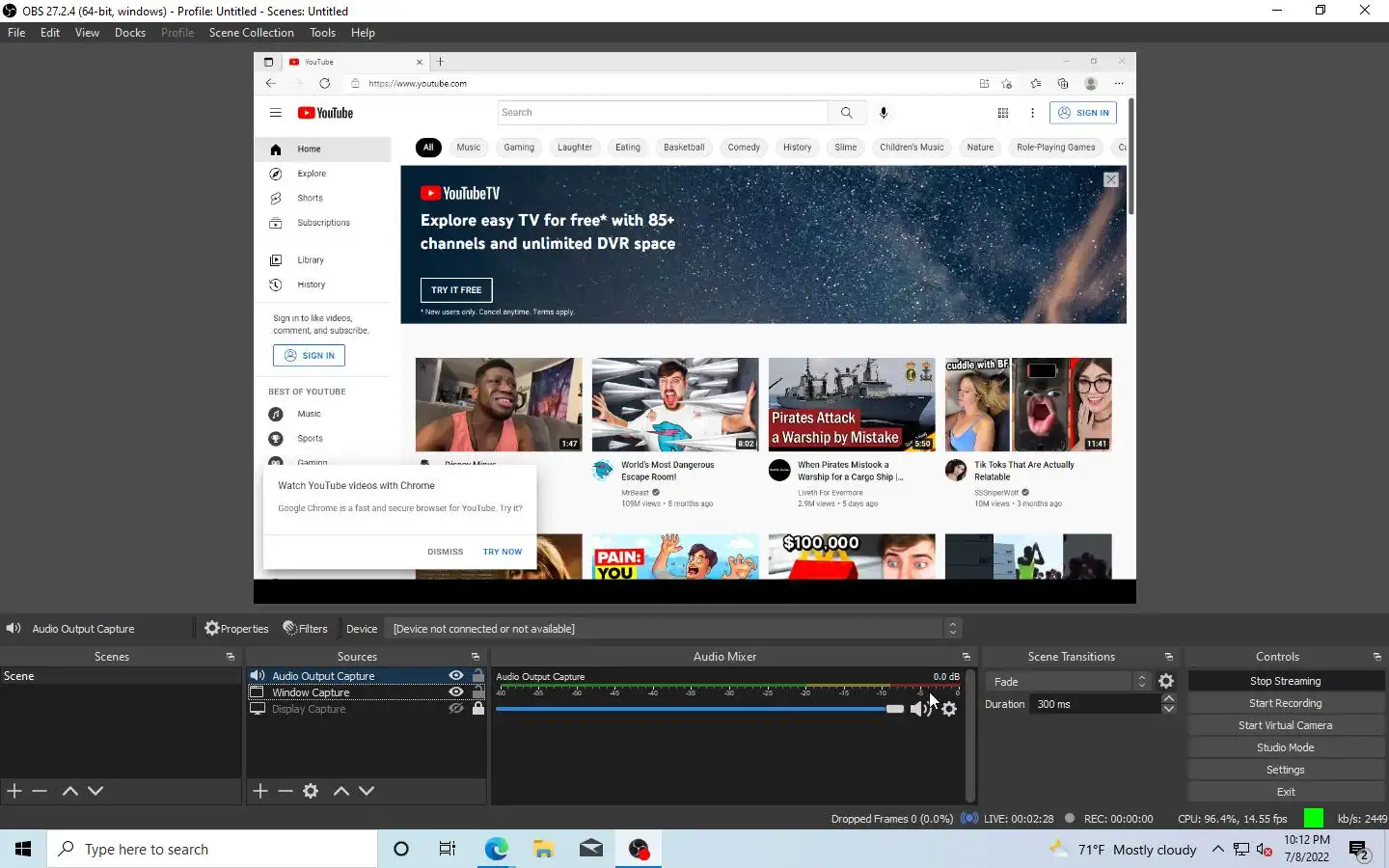Image resolution: width=1389 pixels, height=868 pixels.
Task: Show the hidden Display Capture source
Action: (456, 709)
